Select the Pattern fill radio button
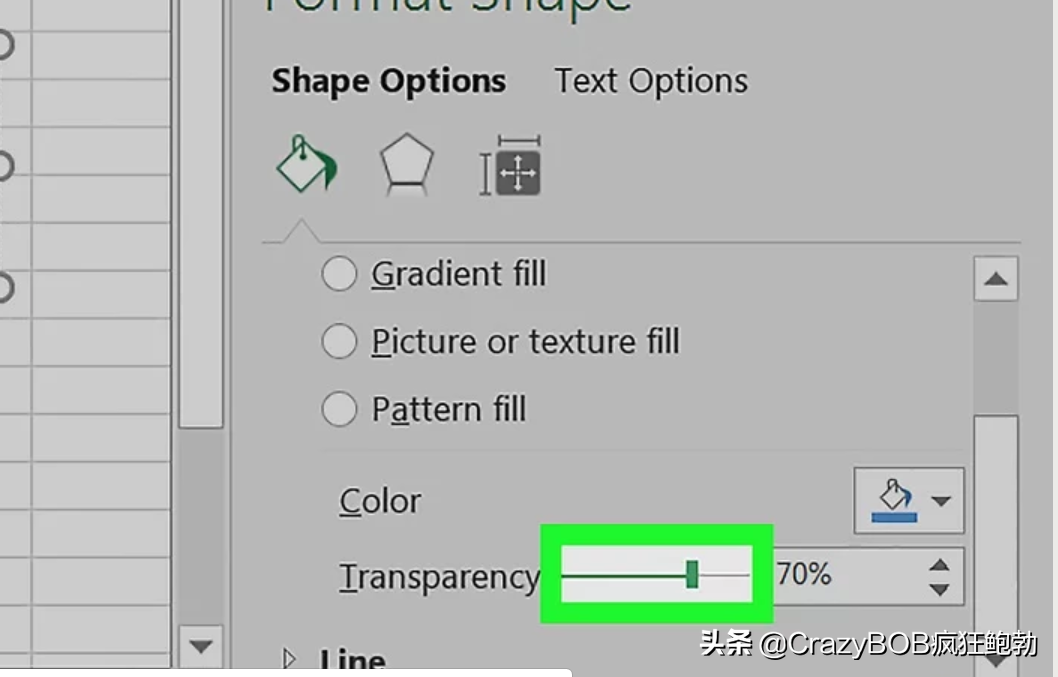The height and width of the screenshot is (677, 1058). tap(339, 409)
